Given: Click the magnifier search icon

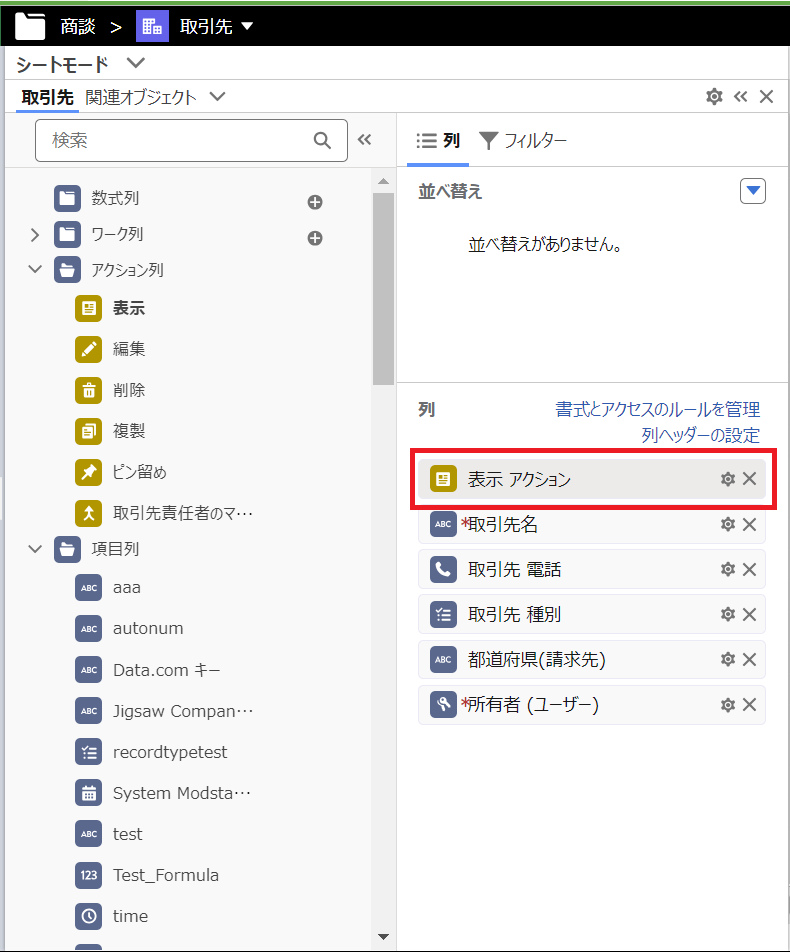Looking at the screenshot, I should coord(322,140).
